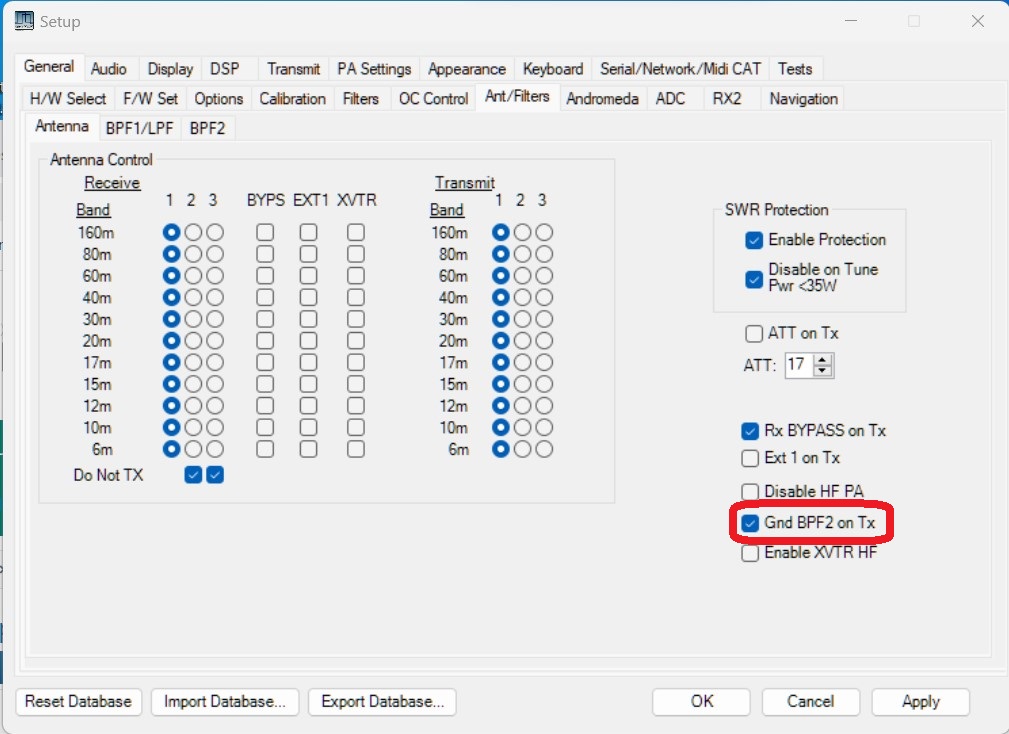This screenshot has height=734, width=1009.
Task: Switch to the Audio tab
Action: pos(108,69)
